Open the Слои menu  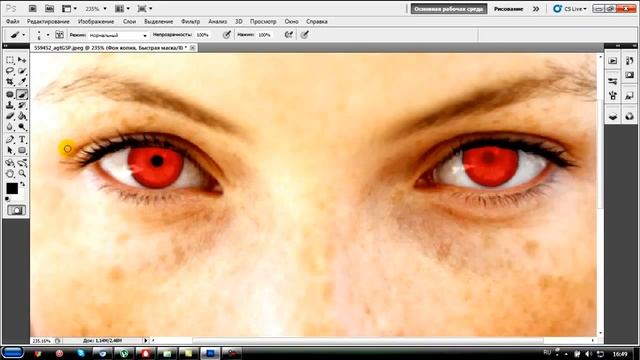(129, 22)
